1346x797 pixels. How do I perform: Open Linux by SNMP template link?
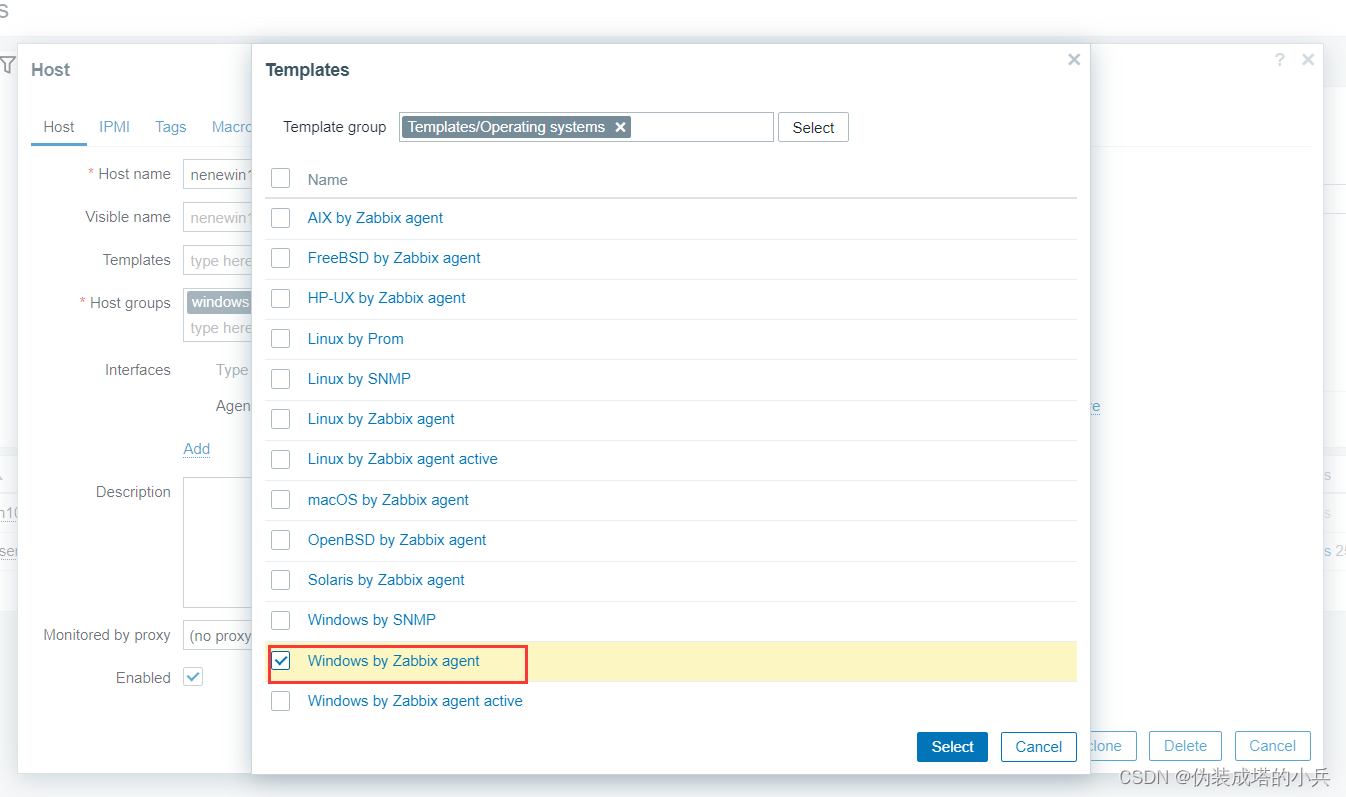(x=359, y=379)
